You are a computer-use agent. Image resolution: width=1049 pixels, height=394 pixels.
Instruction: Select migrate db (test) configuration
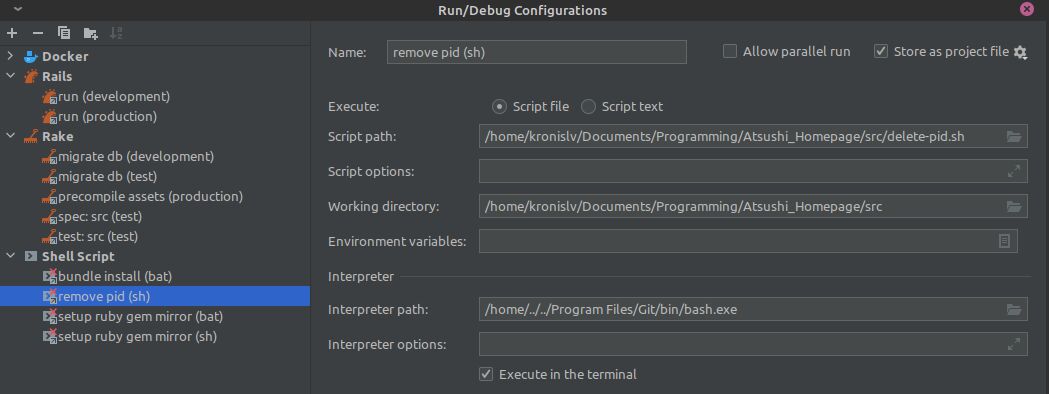tap(108, 177)
